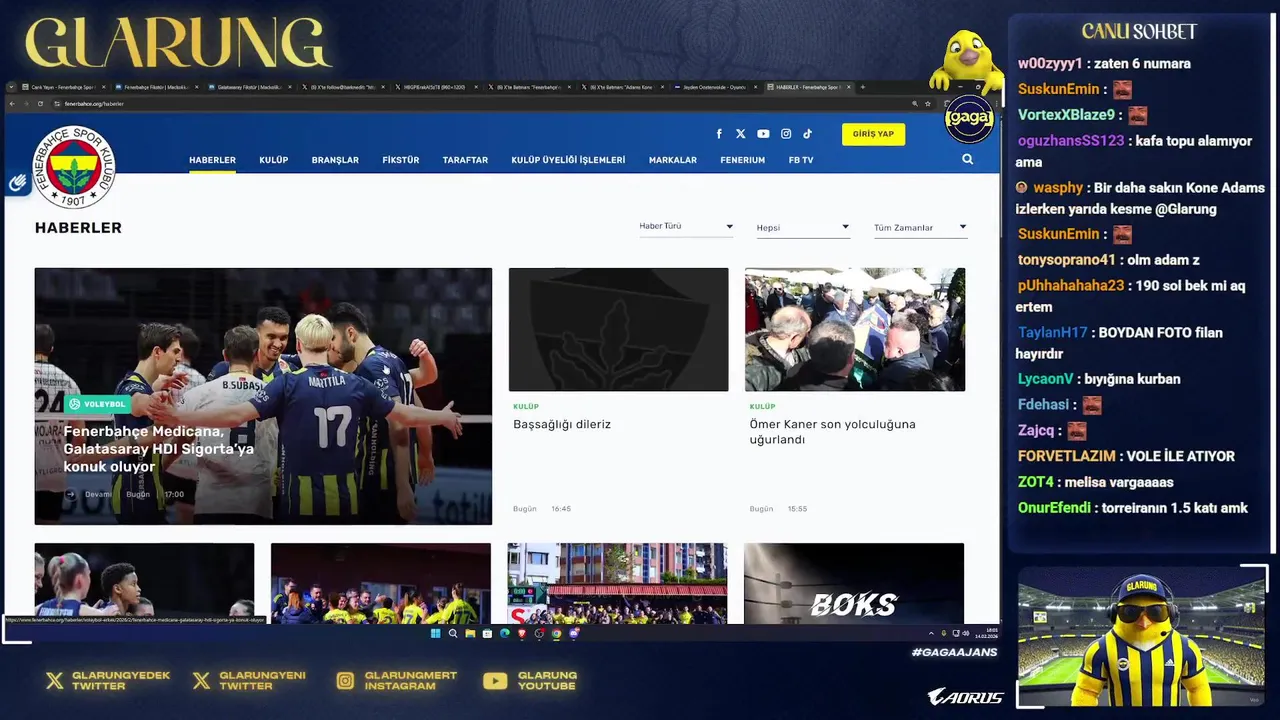
Task: Open the YouTube icon in site header
Action: (763, 134)
